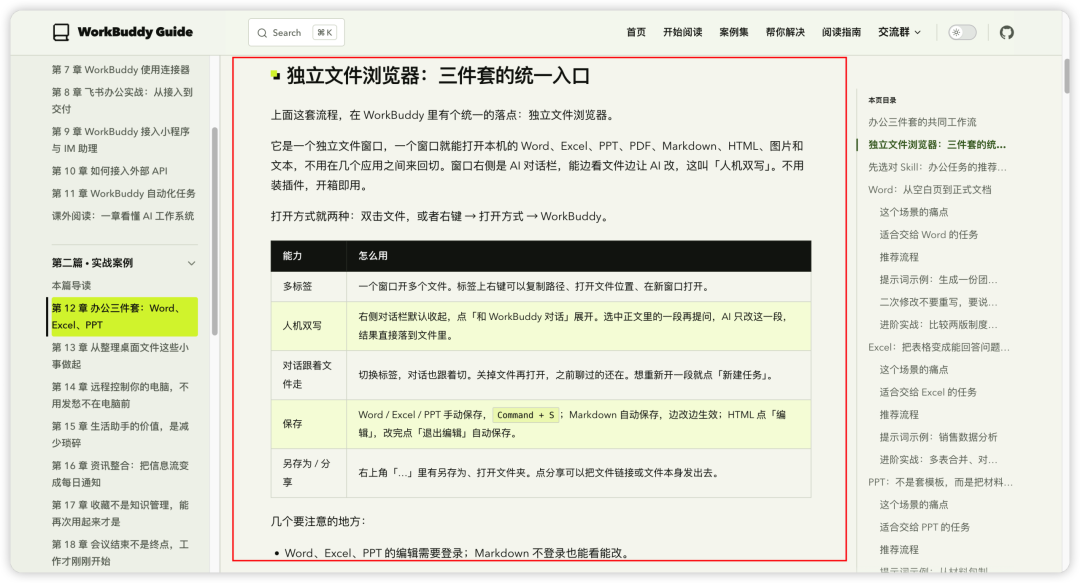Jump to 二次修改不要重写 in contents
Viewport: 1080px width, 583px height.
click(x=938, y=303)
